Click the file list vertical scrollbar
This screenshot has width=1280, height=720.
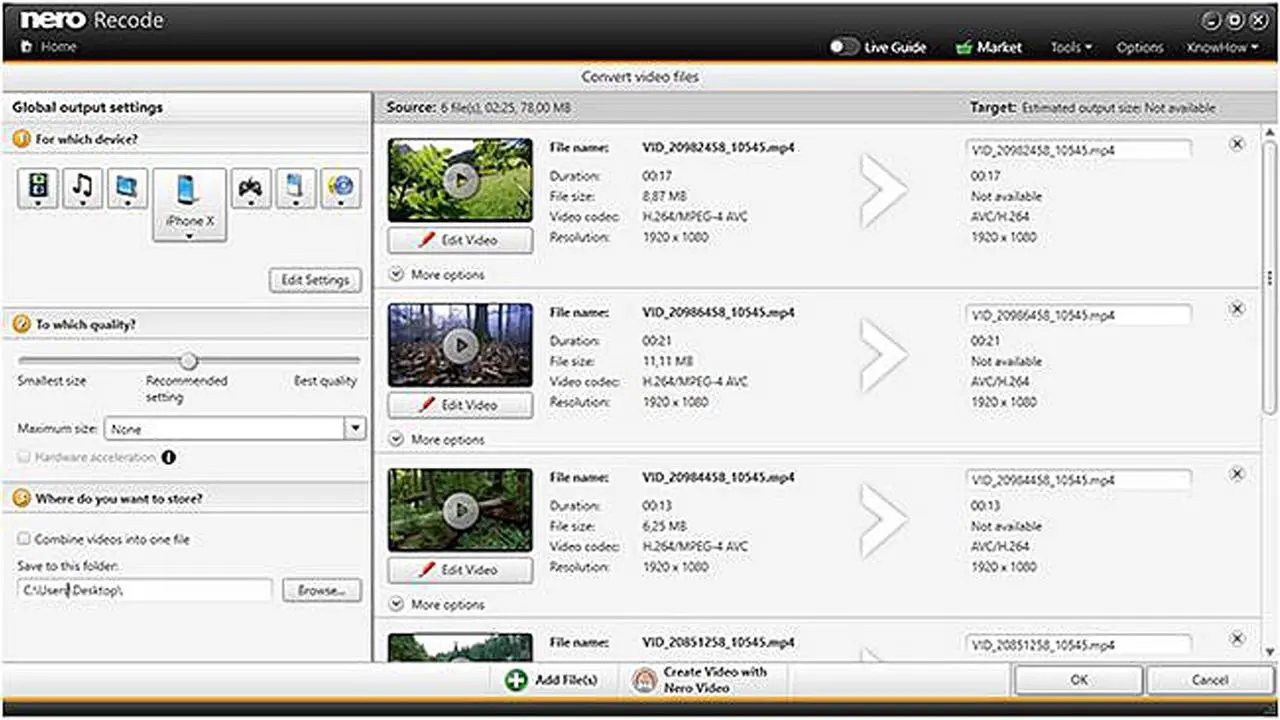1269,278
